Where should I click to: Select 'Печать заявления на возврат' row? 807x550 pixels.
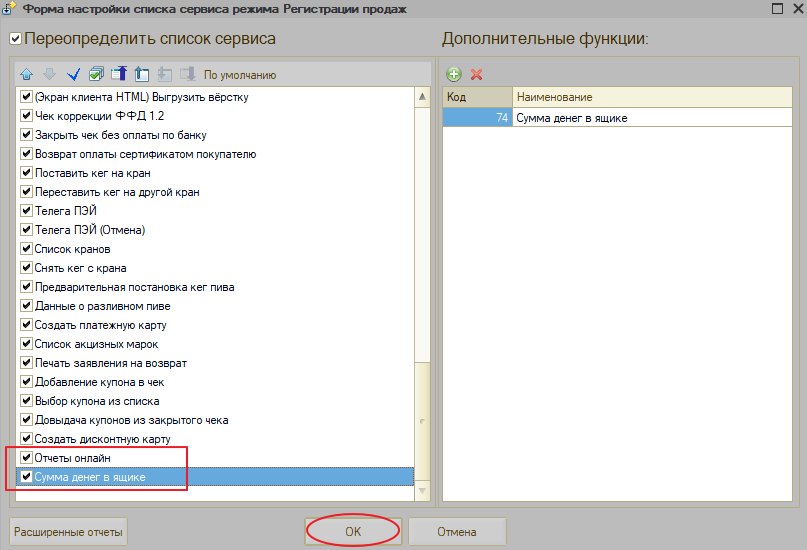tap(215, 363)
